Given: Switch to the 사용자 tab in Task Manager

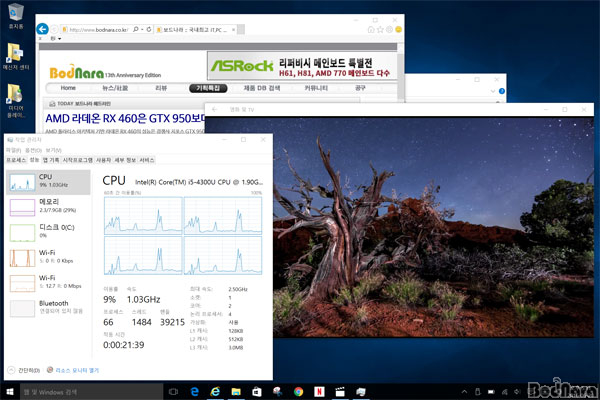Looking at the screenshot, I should [x=103, y=160].
